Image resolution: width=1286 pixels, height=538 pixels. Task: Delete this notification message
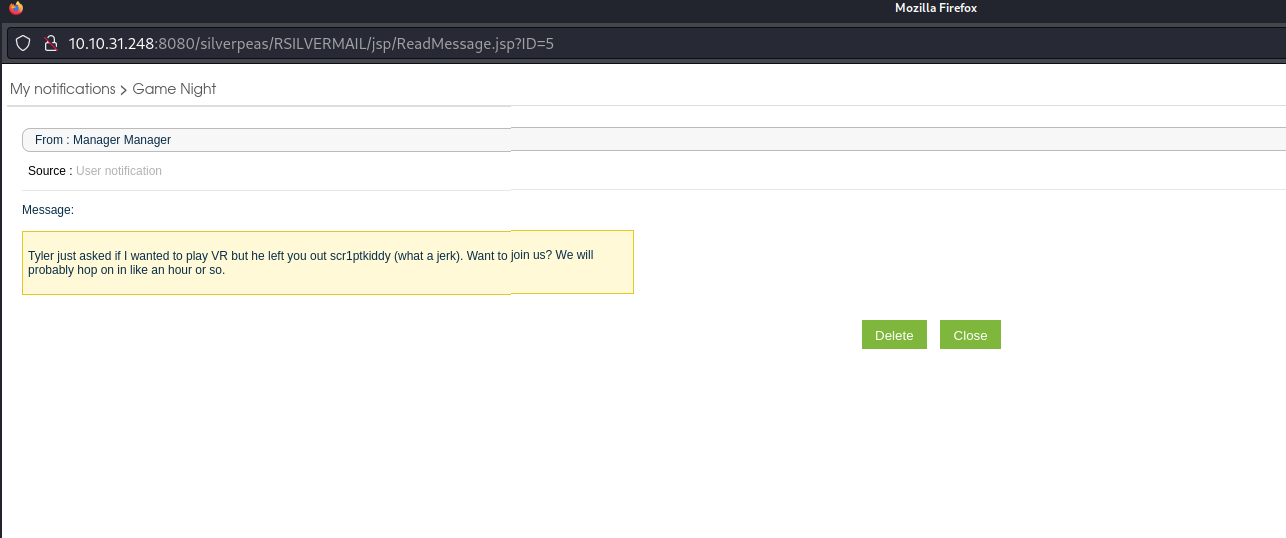tap(894, 335)
